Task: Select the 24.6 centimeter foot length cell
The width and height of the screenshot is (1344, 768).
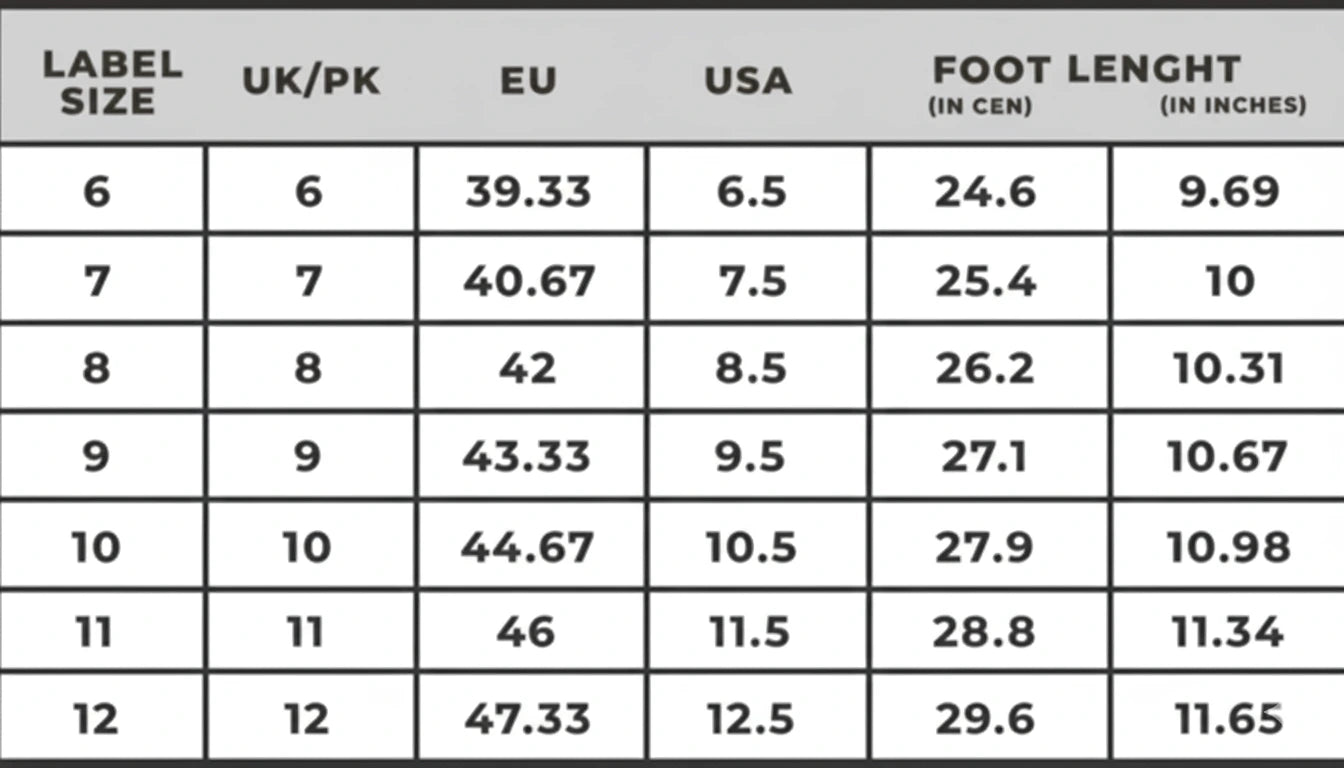Action: point(986,192)
